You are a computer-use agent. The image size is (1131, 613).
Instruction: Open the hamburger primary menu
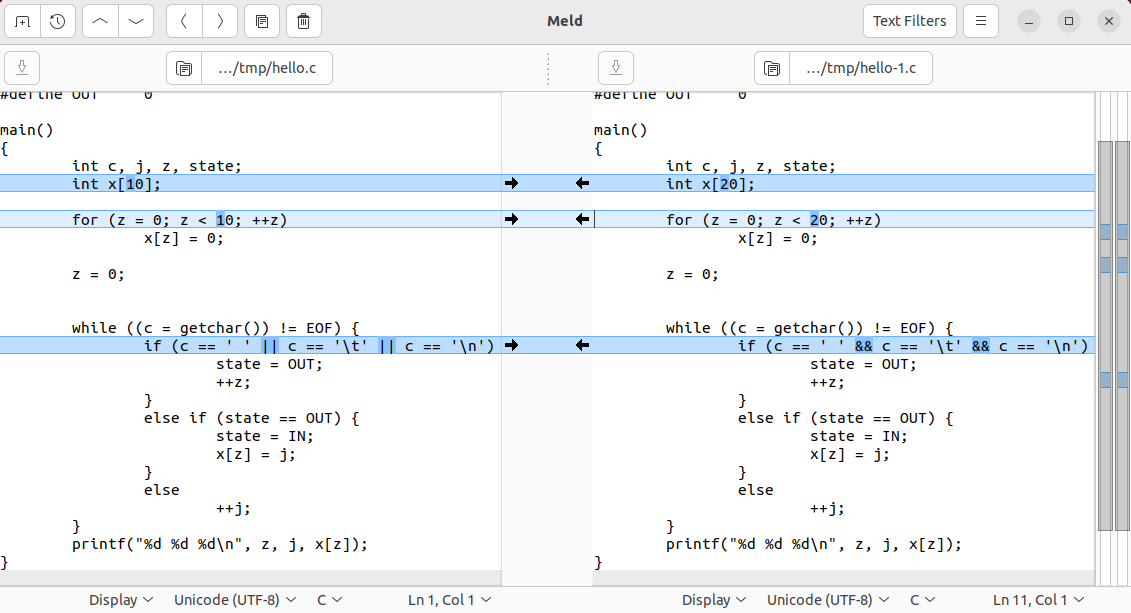981,20
